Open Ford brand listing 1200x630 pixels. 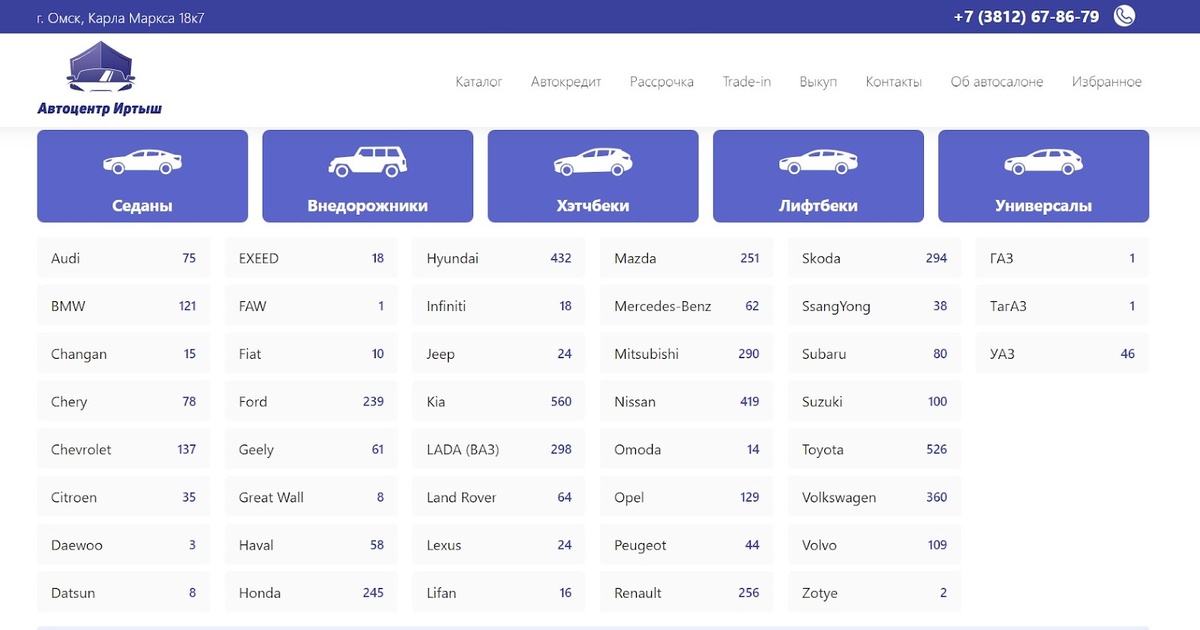(311, 402)
